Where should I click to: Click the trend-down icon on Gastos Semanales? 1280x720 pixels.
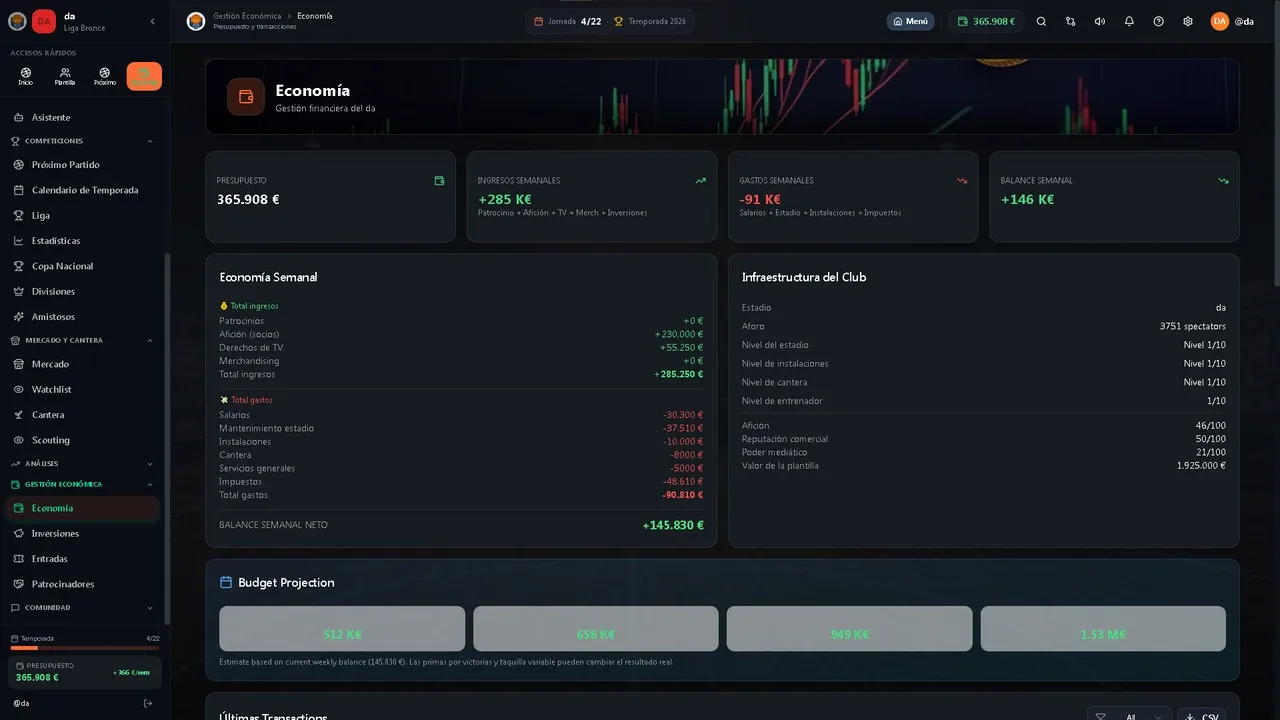[962, 181]
